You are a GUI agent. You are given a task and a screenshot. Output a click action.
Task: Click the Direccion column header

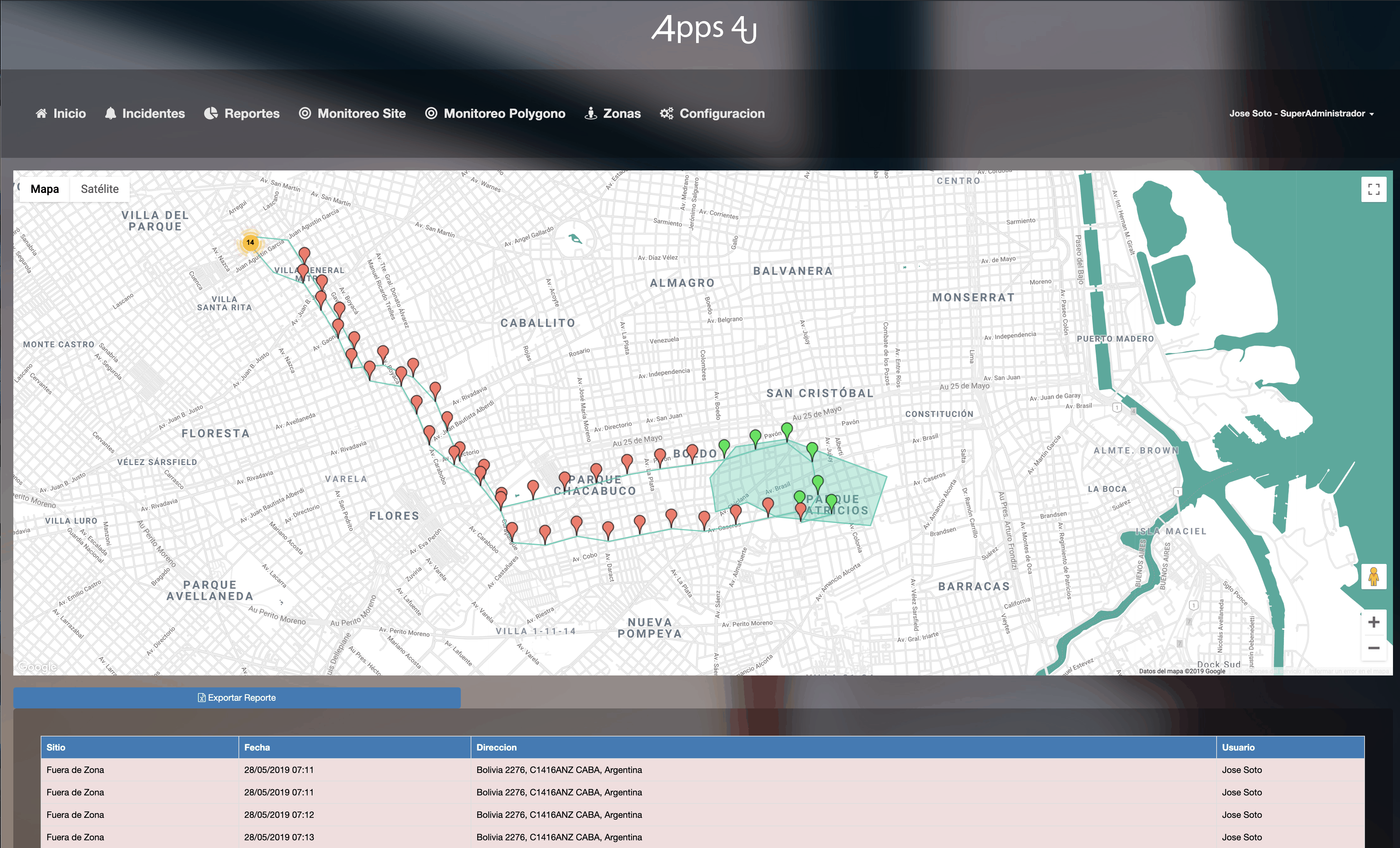point(496,747)
